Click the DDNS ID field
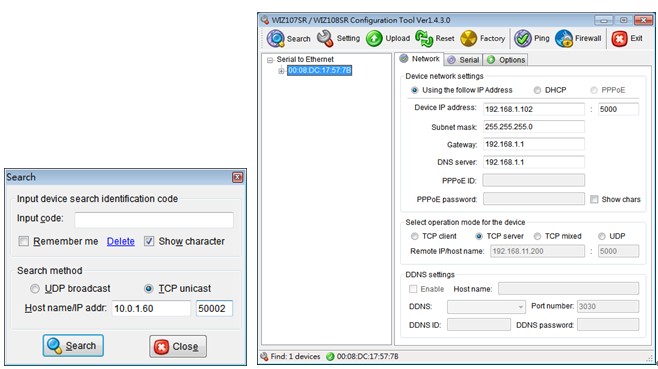 pos(479,325)
